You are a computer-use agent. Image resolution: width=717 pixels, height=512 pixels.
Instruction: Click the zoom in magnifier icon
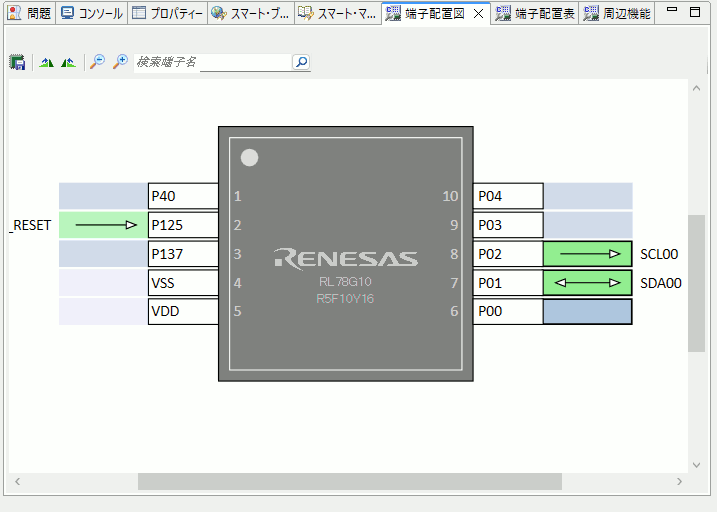pyautogui.click(x=120, y=62)
